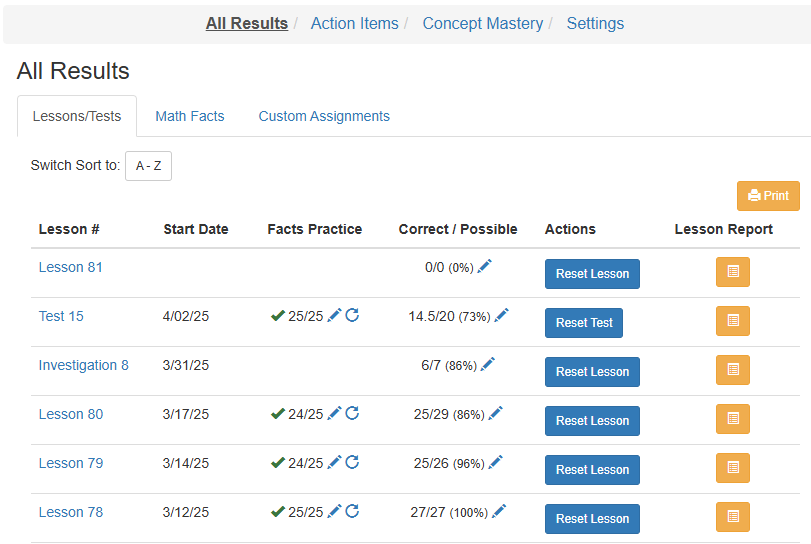Screen dimensions: 811x544
Task: Open the Investigation 8 link
Action: click(x=84, y=365)
